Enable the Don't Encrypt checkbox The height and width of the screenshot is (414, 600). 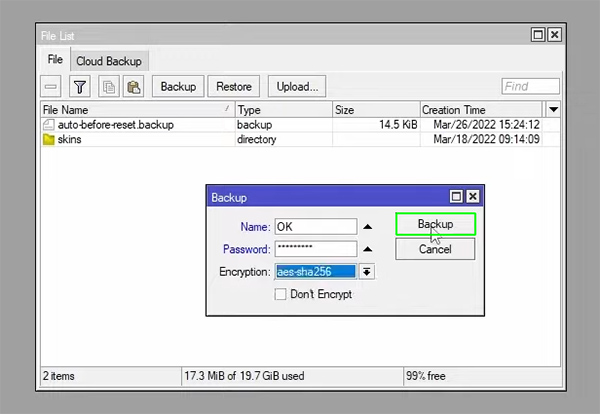tap(281, 295)
